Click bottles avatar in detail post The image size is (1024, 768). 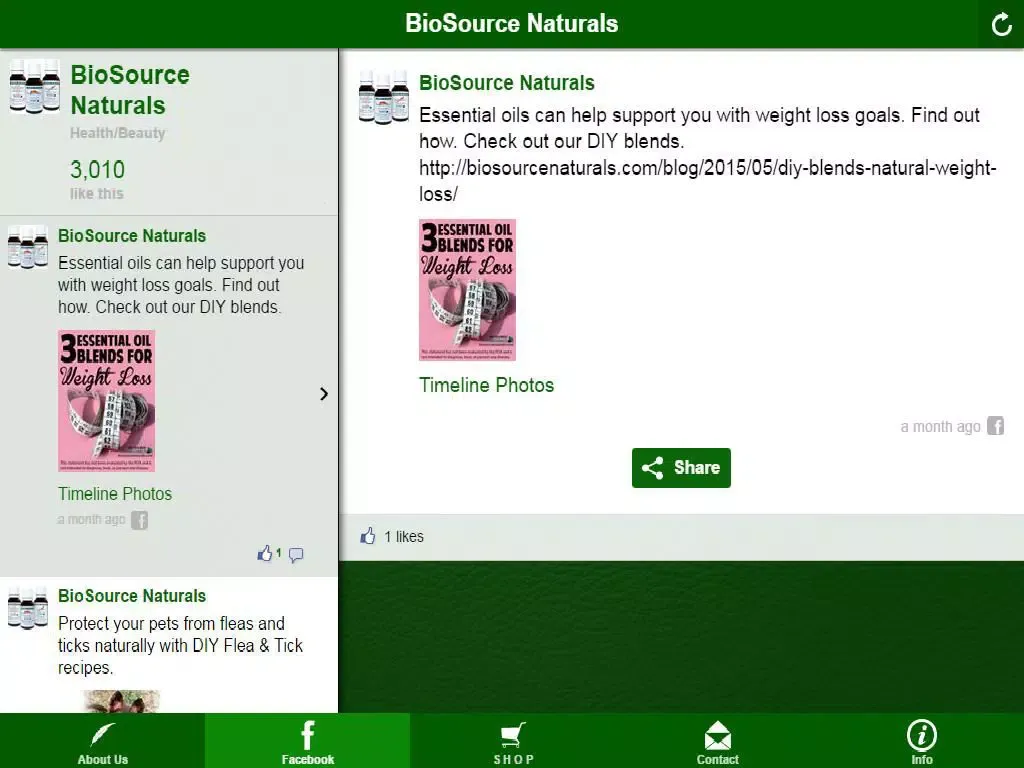tap(384, 97)
